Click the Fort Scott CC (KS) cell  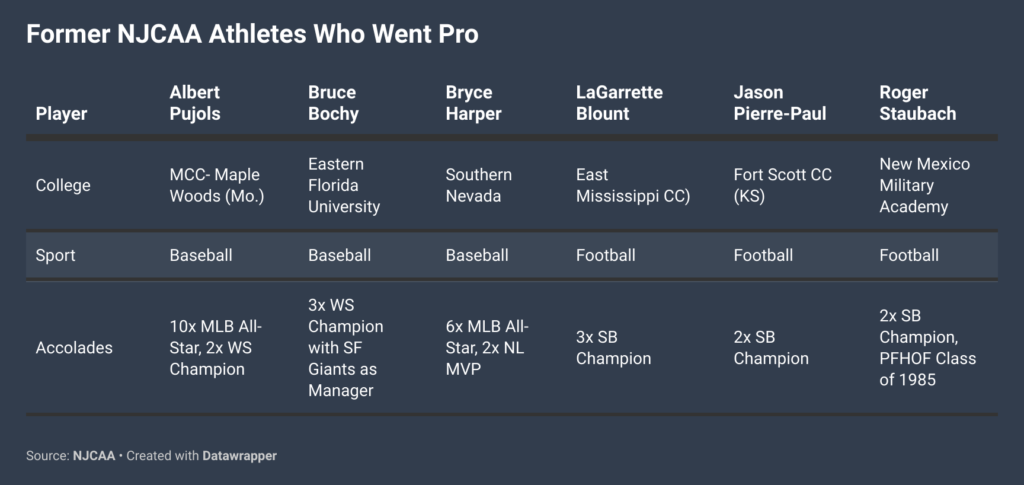(x=782, y=185)
